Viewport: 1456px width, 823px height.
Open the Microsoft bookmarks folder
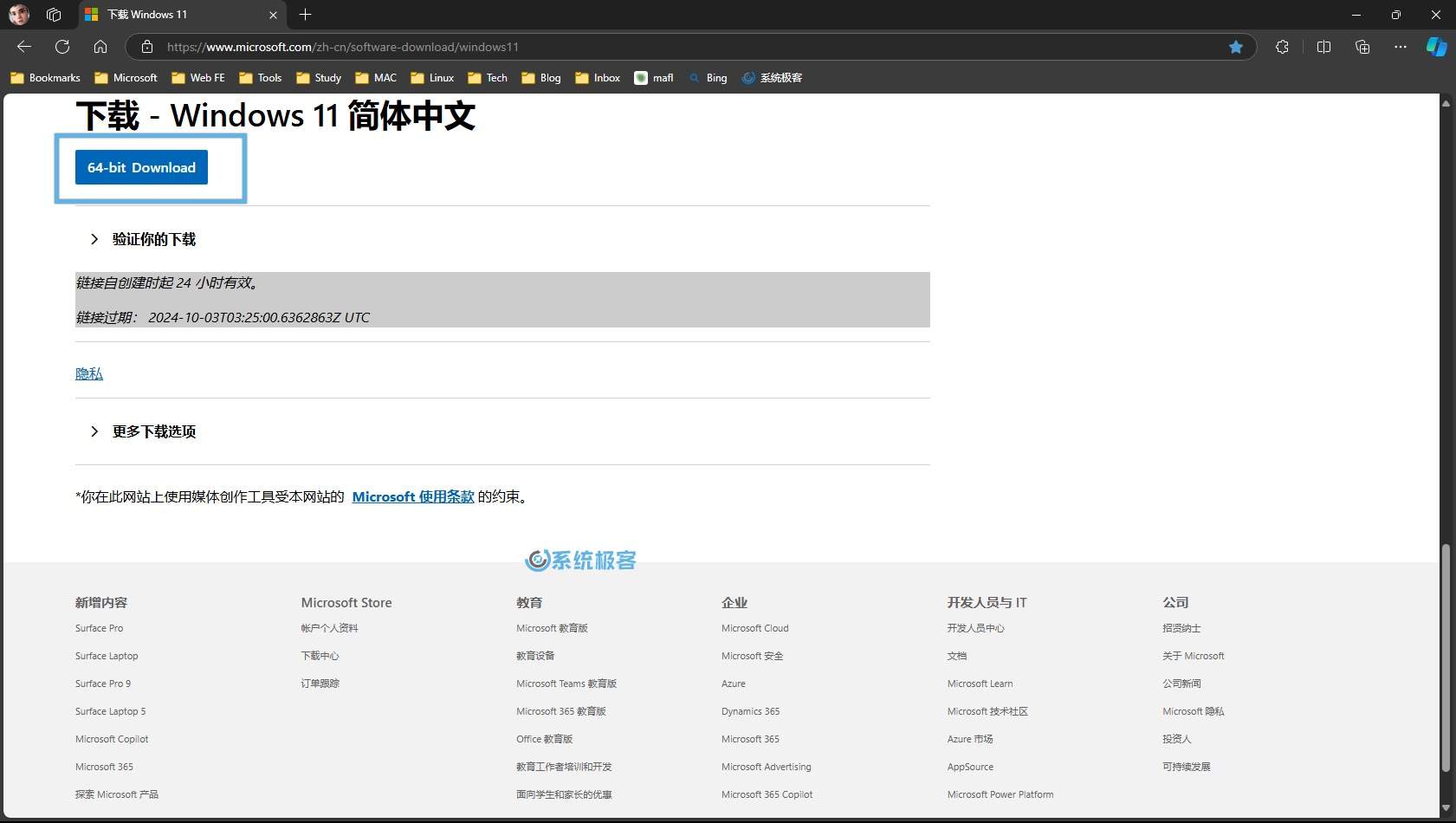(x=126, y=78)
